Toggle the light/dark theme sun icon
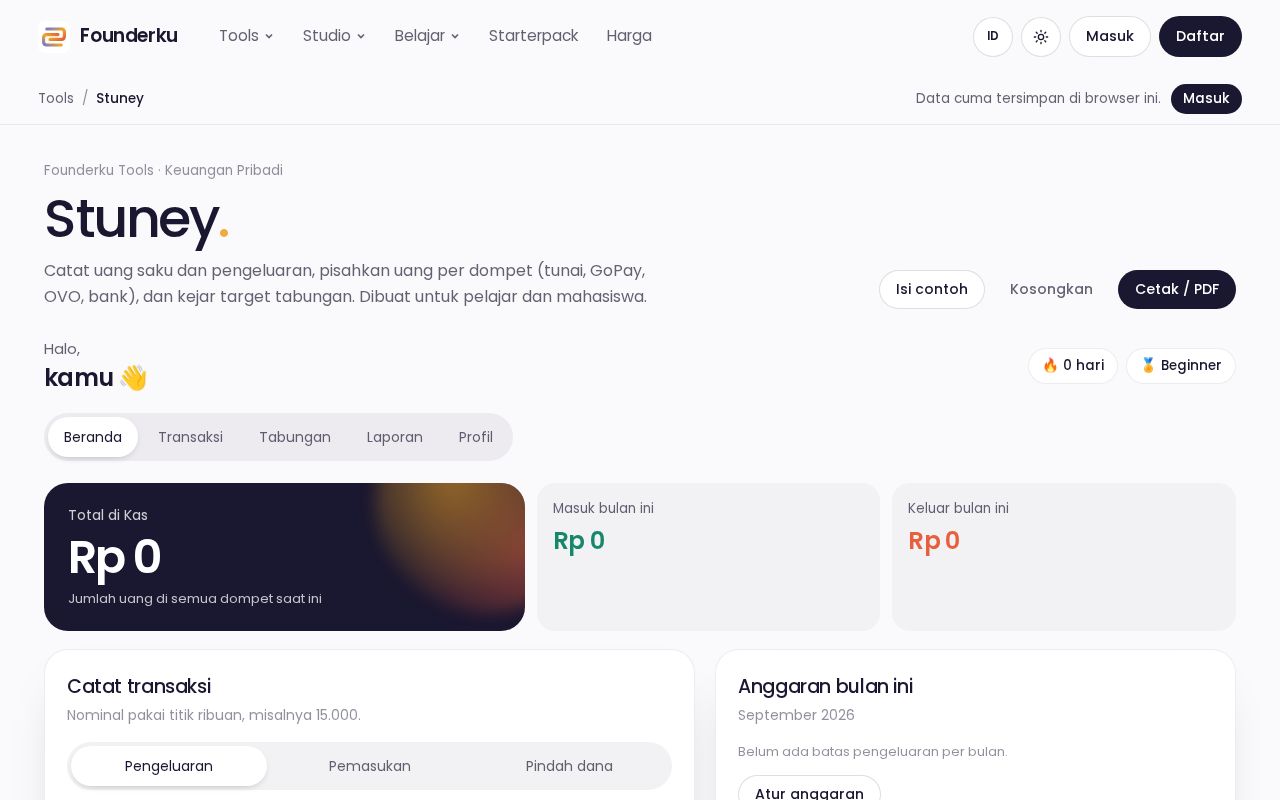The image size is (1280, 800). (x=1041, y=37)
